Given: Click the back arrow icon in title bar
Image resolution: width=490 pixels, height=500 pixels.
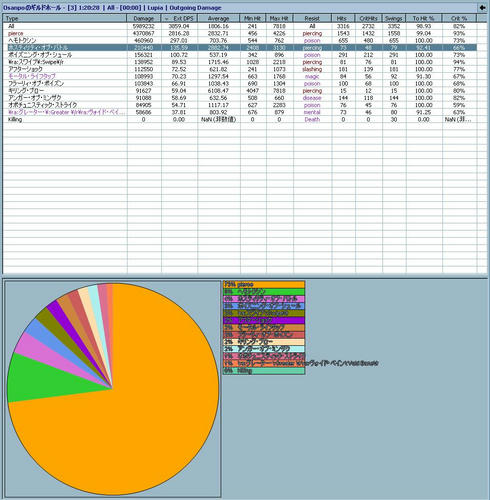Looking at the screenshot, I should tap(482, 7).
